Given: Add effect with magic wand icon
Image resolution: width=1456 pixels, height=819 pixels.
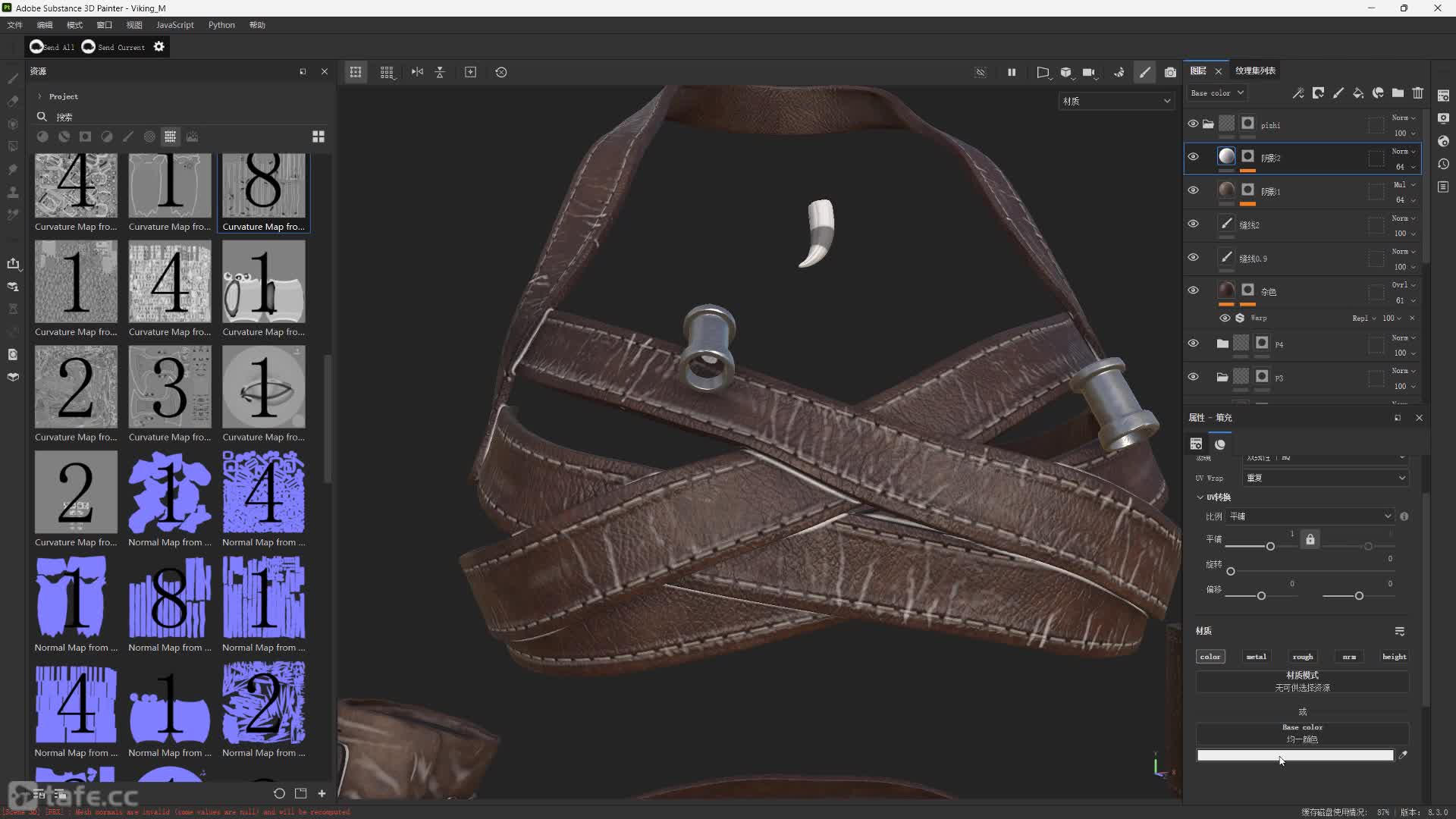Looking at the screenshot, I should (1298, 93).
